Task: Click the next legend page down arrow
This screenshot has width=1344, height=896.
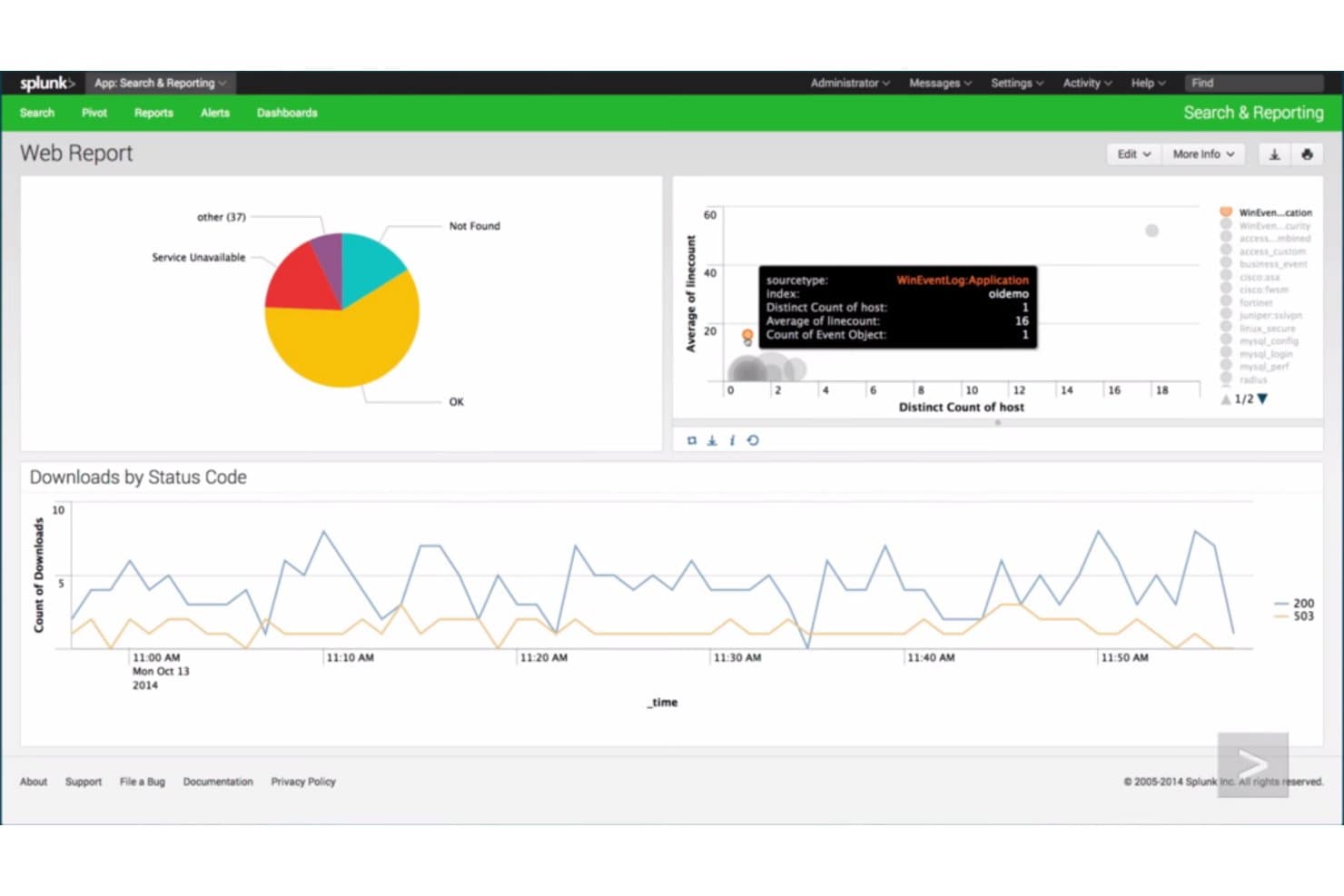Action: tap(1262, 399)
